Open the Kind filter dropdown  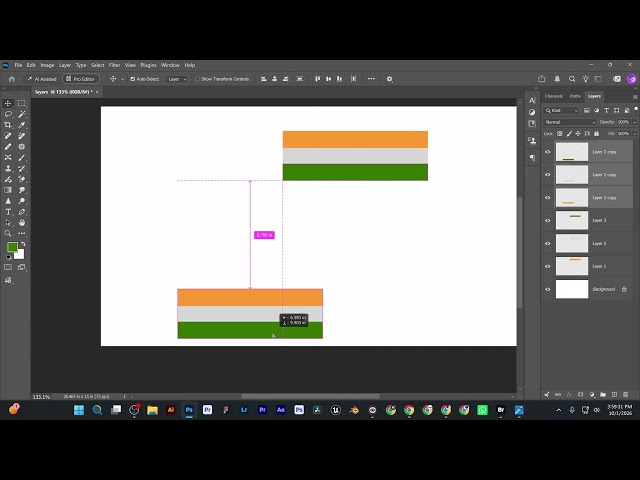[561, 110]
